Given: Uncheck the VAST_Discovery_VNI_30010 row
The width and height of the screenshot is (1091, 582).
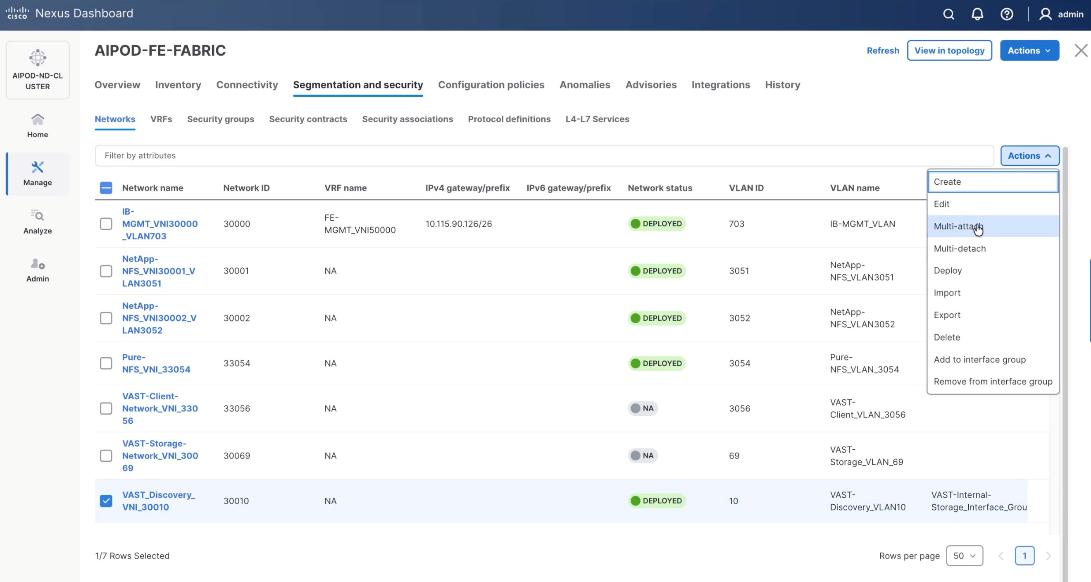Looking at the screenshot, I should point(105,500).
